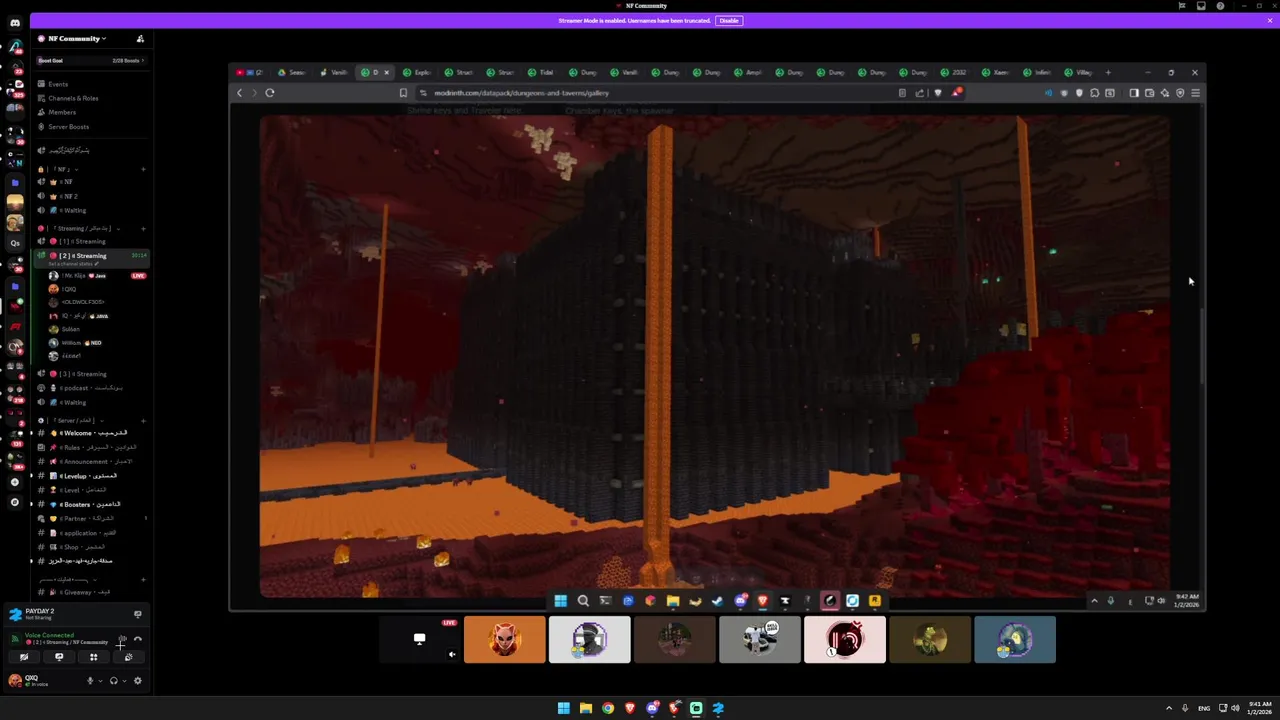Mute the live stream tile speaker icon
Viewport: 1280px width, 720px height.
(x=452, y=655)
